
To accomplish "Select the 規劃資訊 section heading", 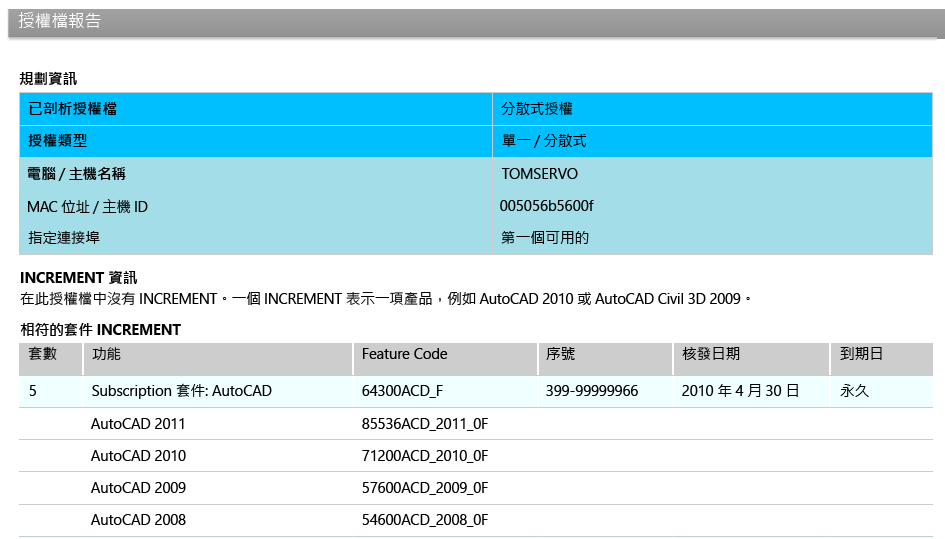I will point(48,78).
